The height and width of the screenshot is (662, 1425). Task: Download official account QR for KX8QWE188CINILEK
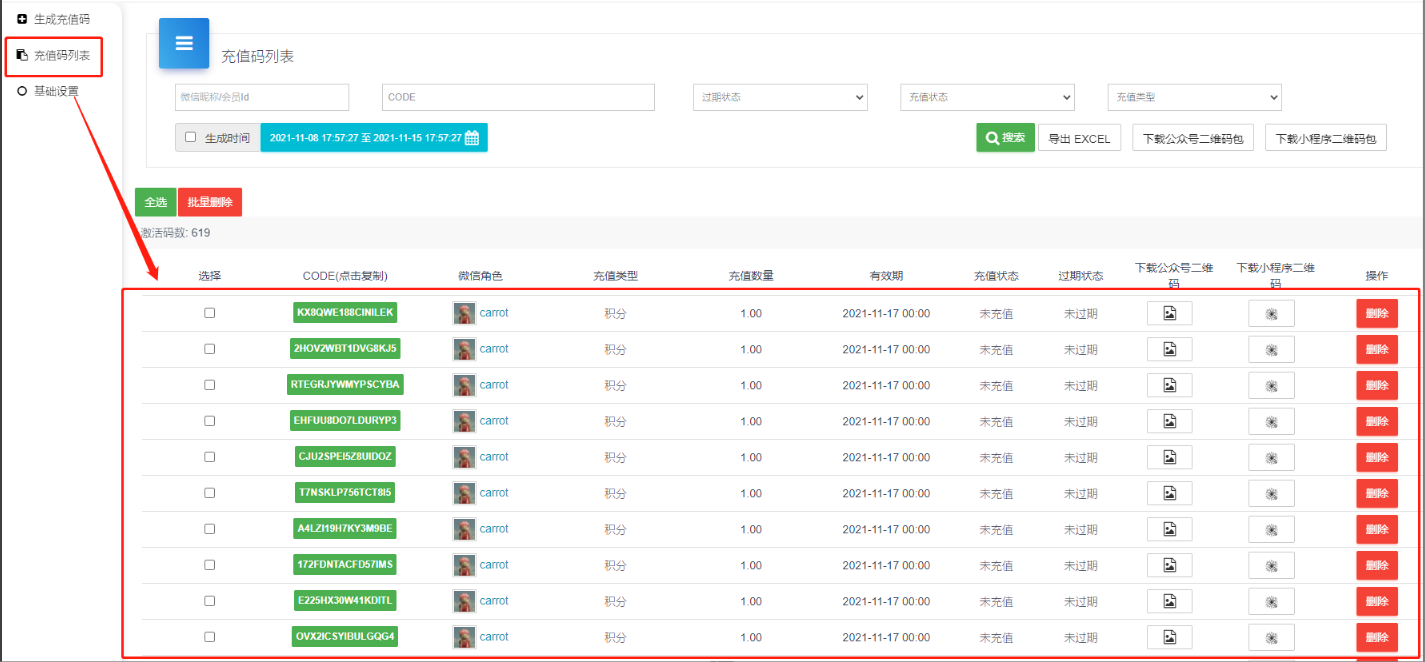(x=1169, y=314)
